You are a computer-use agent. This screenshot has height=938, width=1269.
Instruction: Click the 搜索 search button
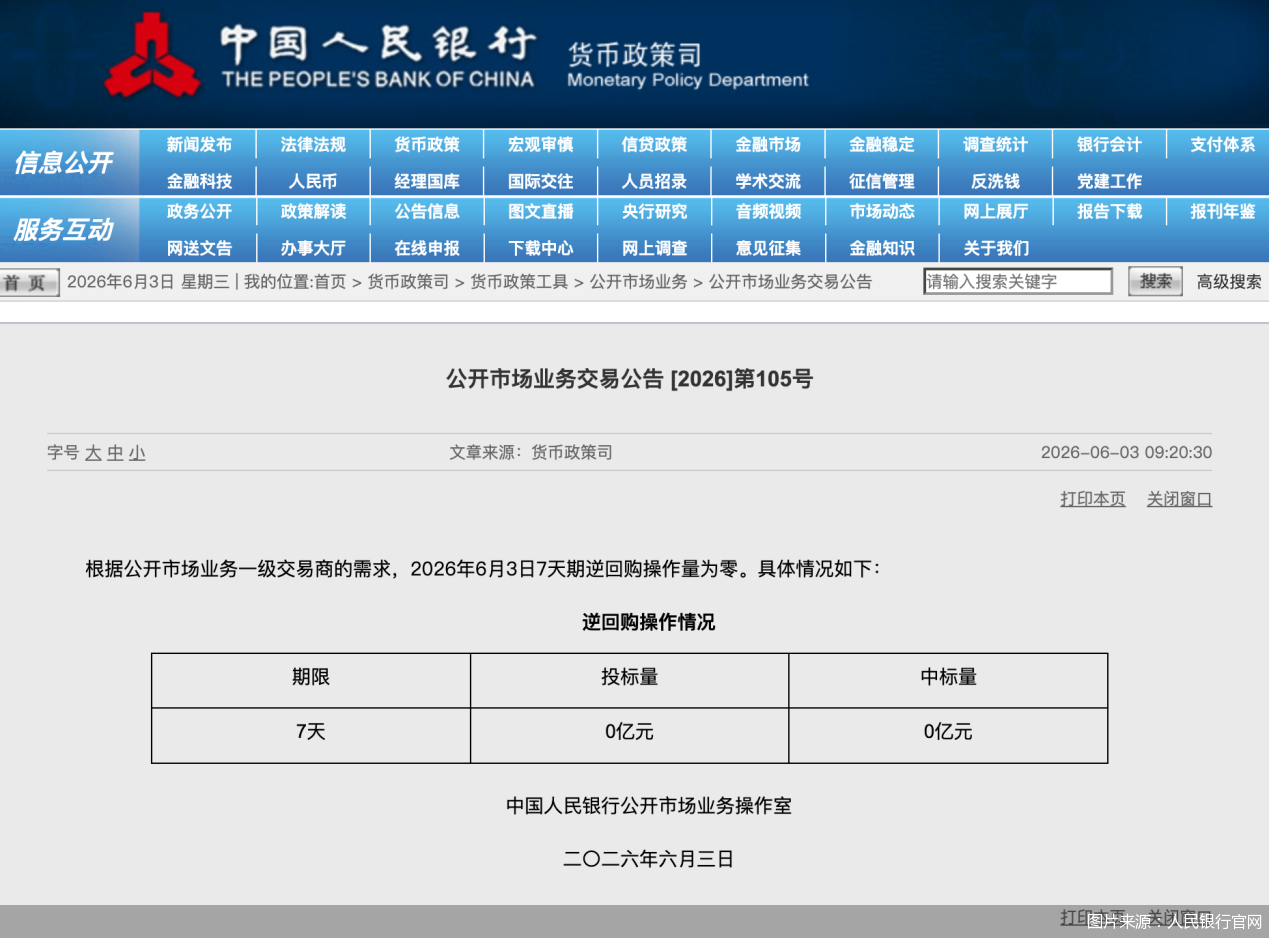coord(1155,282)
